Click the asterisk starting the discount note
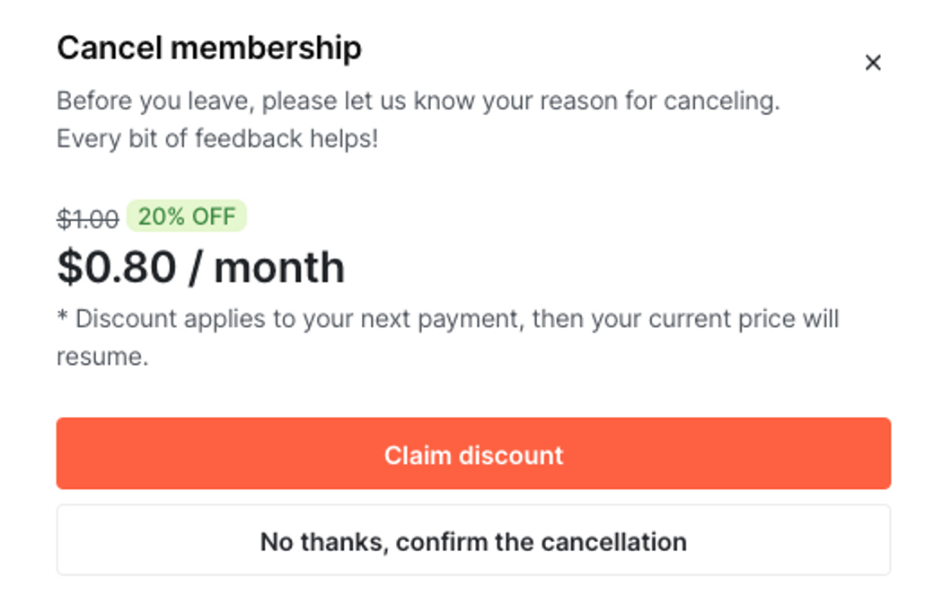 [x=62, y=318]
